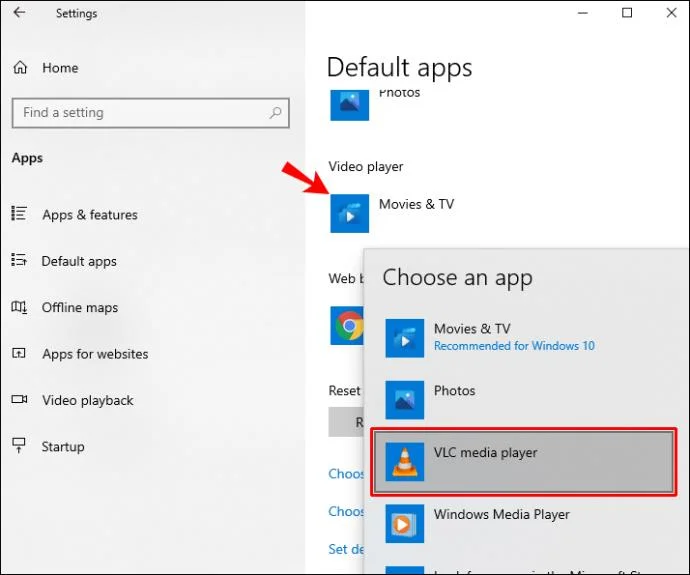Click Recommended for Windows 10 text
Screen dimensions: 690x575
[514, 346]
